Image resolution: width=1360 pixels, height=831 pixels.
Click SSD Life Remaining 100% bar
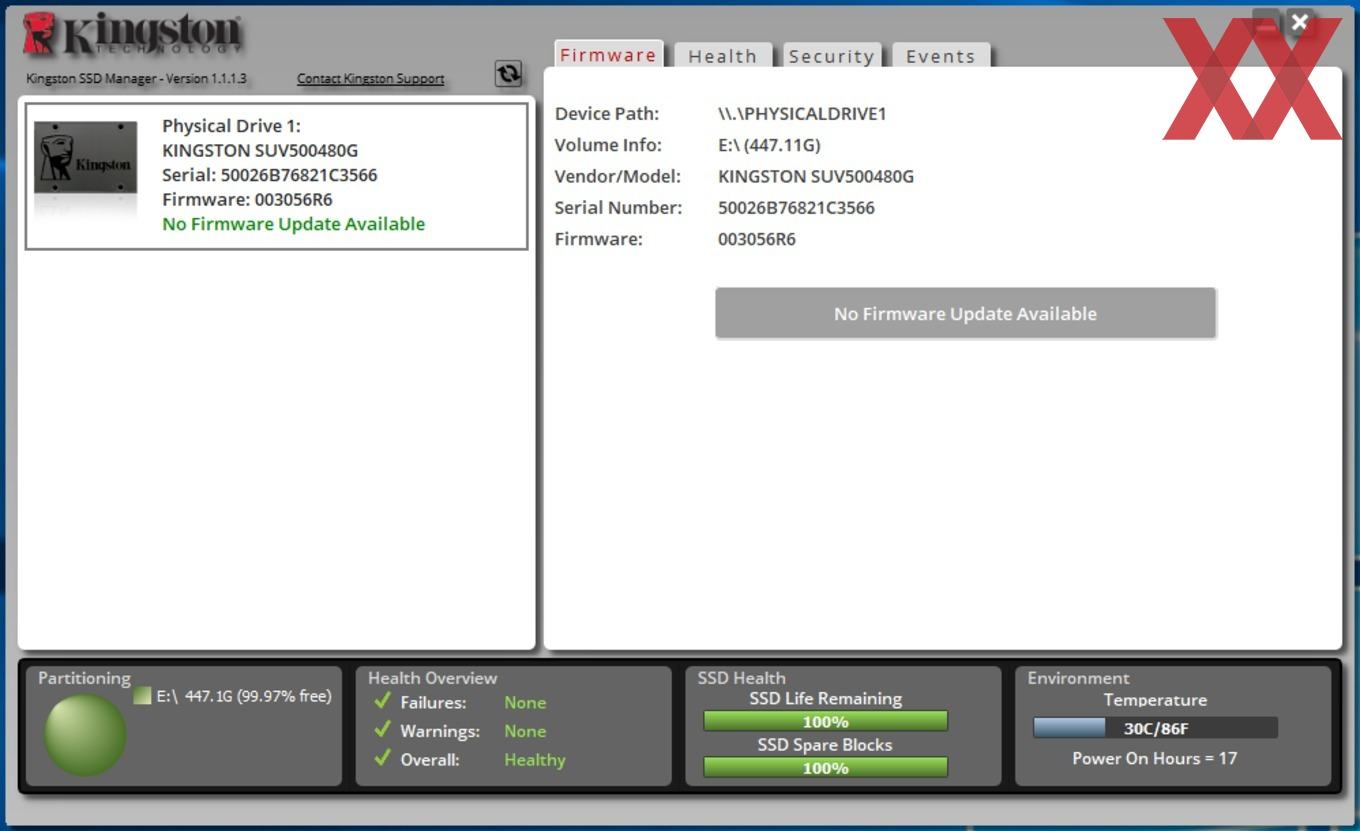[x=825, y=721]
